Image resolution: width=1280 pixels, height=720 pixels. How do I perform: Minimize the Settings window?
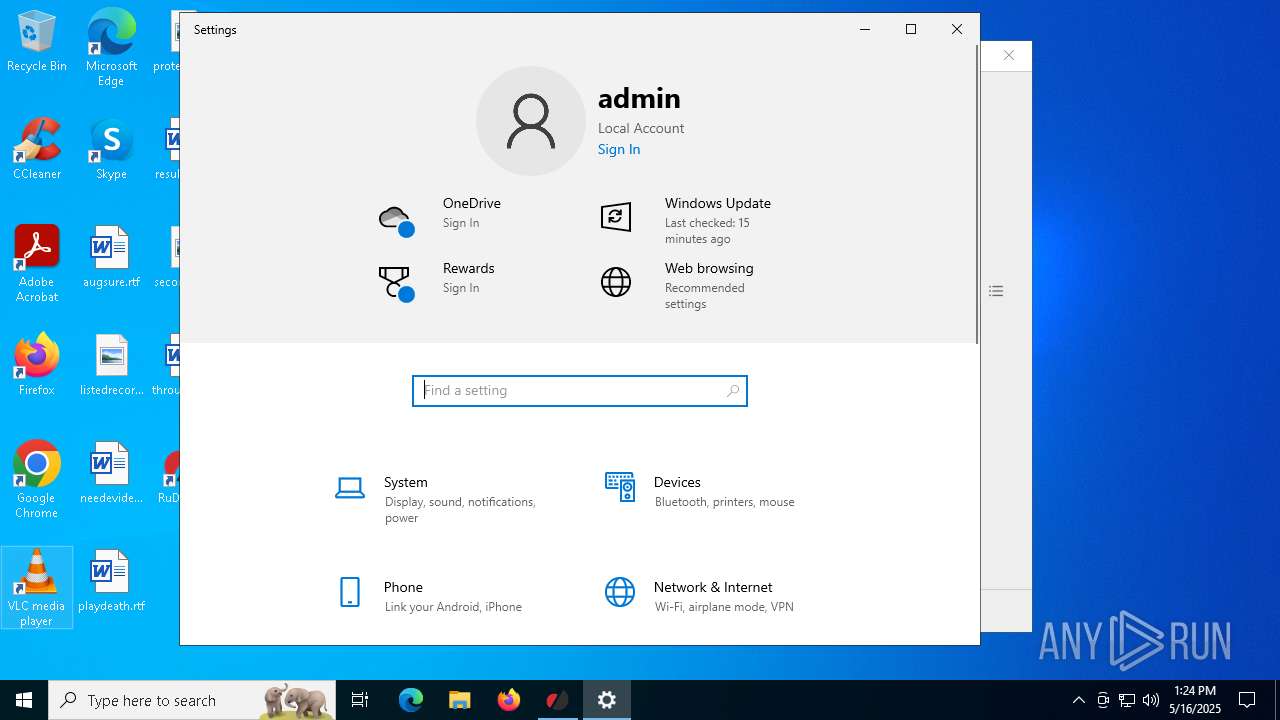(x=865, y=30)
